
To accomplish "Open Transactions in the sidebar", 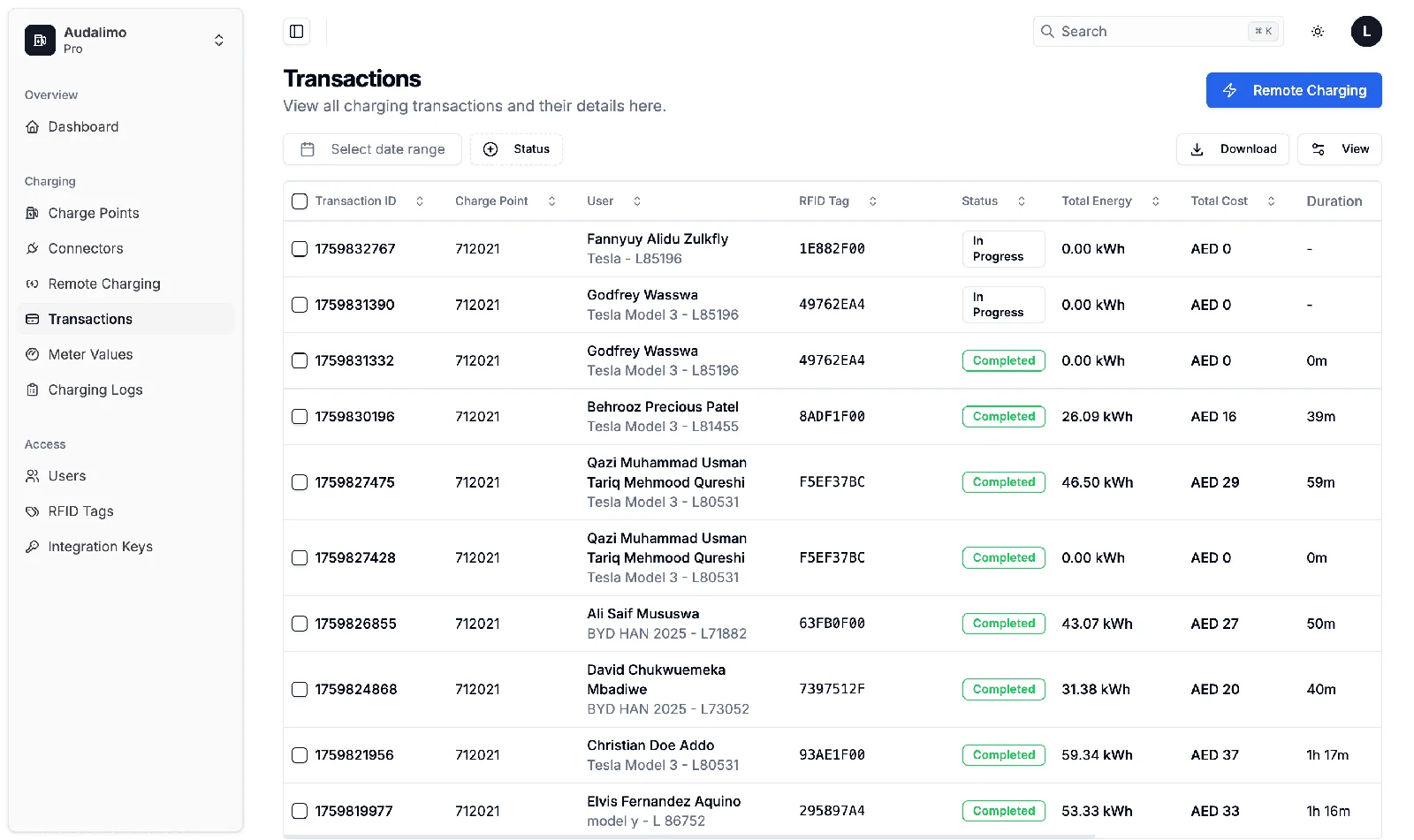I will pyautogui.click(x=125, y=320).
